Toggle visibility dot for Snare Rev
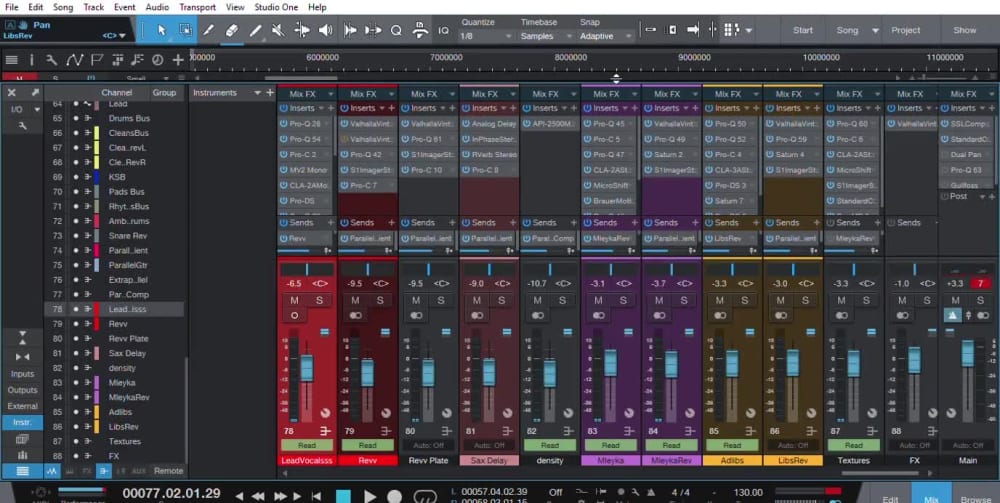The image size is (1000, 503). coord(76,236)
